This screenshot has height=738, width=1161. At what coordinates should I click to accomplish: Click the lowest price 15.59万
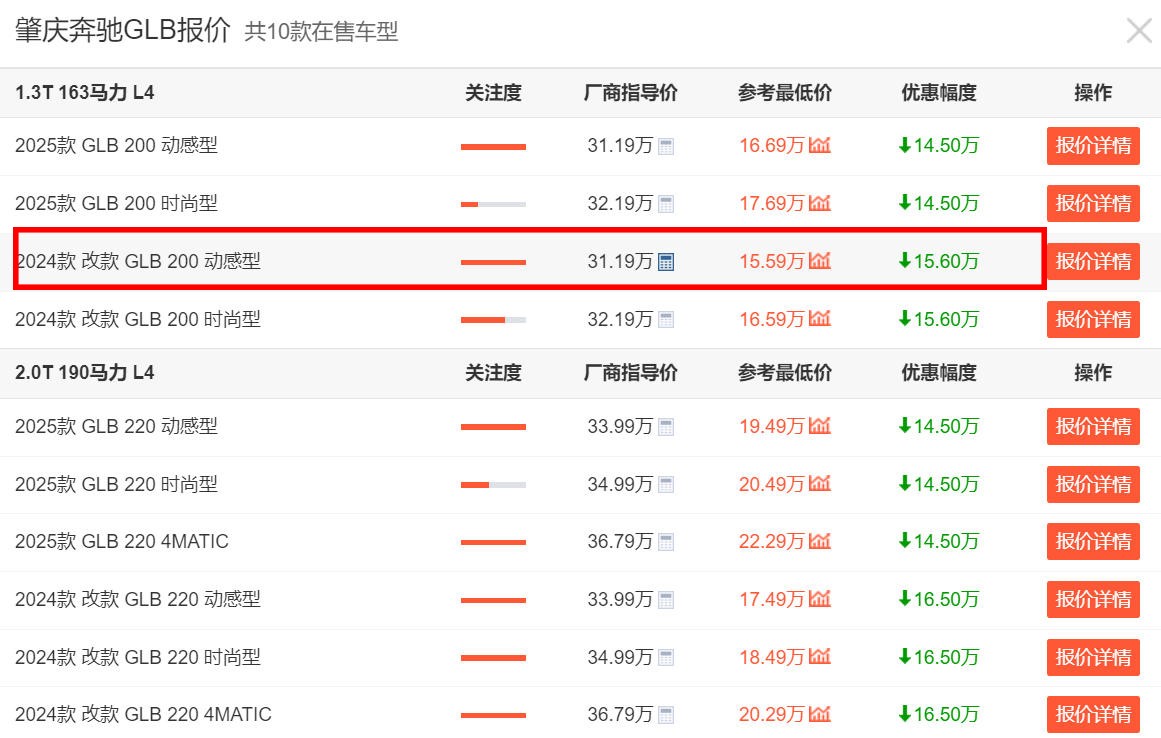pos(772,261)
